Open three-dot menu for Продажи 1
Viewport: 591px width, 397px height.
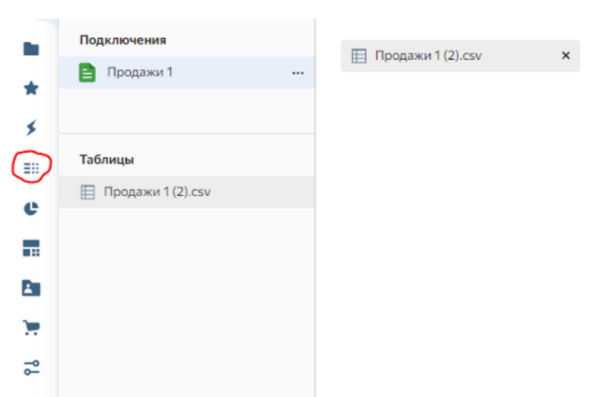[298, 73]
